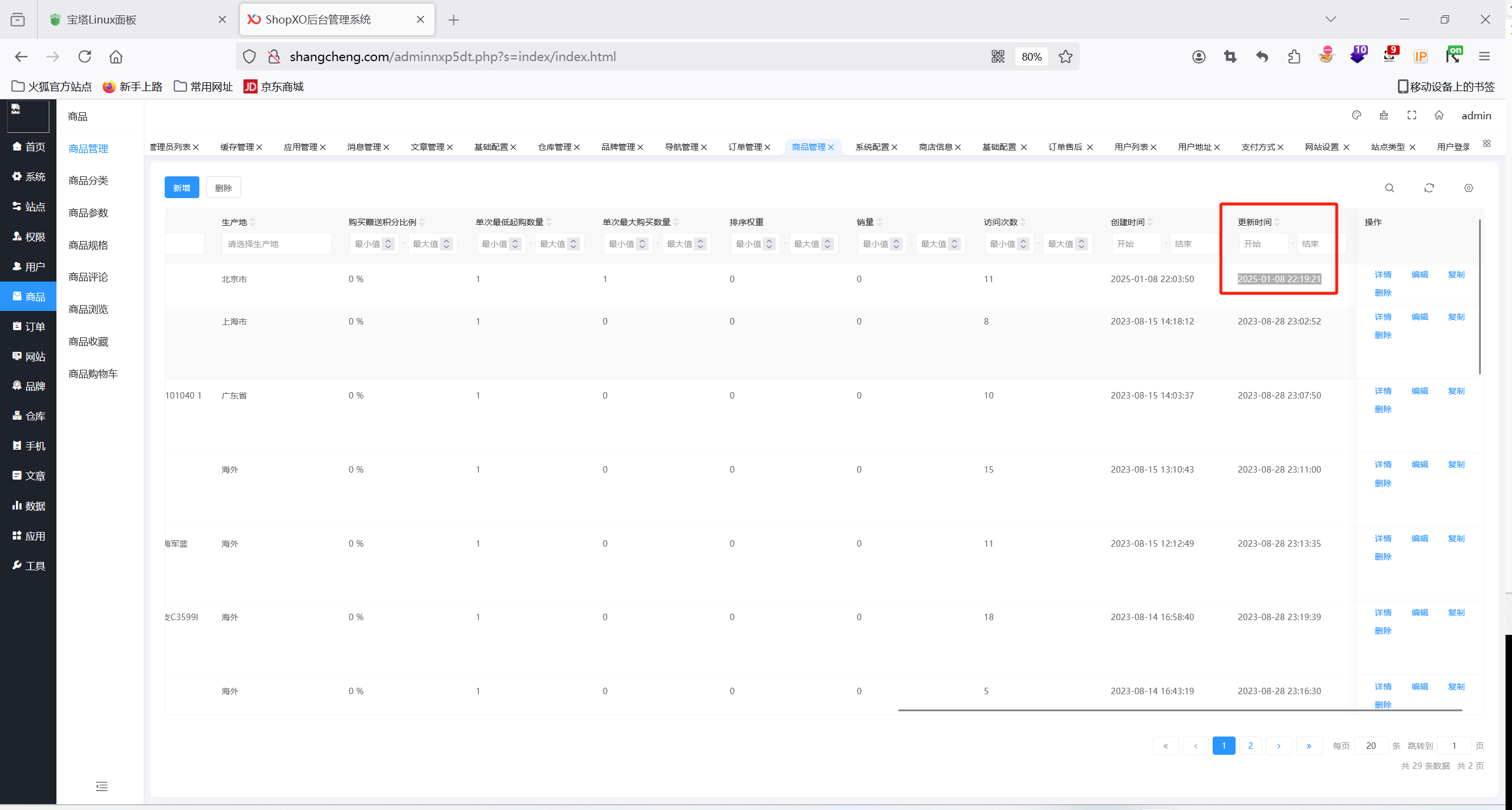Go to pagination page 2
This screenshot has height=810, width=1512.
click(x=1250, y=746)
